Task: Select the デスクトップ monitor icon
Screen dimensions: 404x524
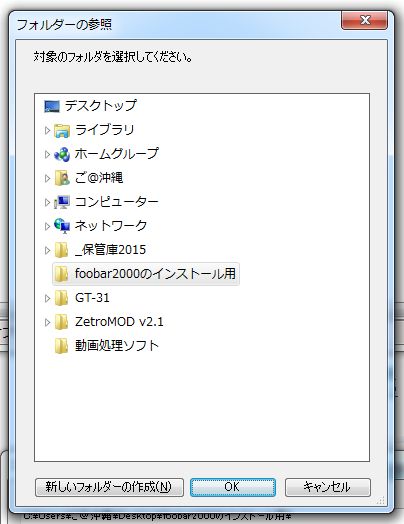Action: pyautogui.click(x=52, y=106)
